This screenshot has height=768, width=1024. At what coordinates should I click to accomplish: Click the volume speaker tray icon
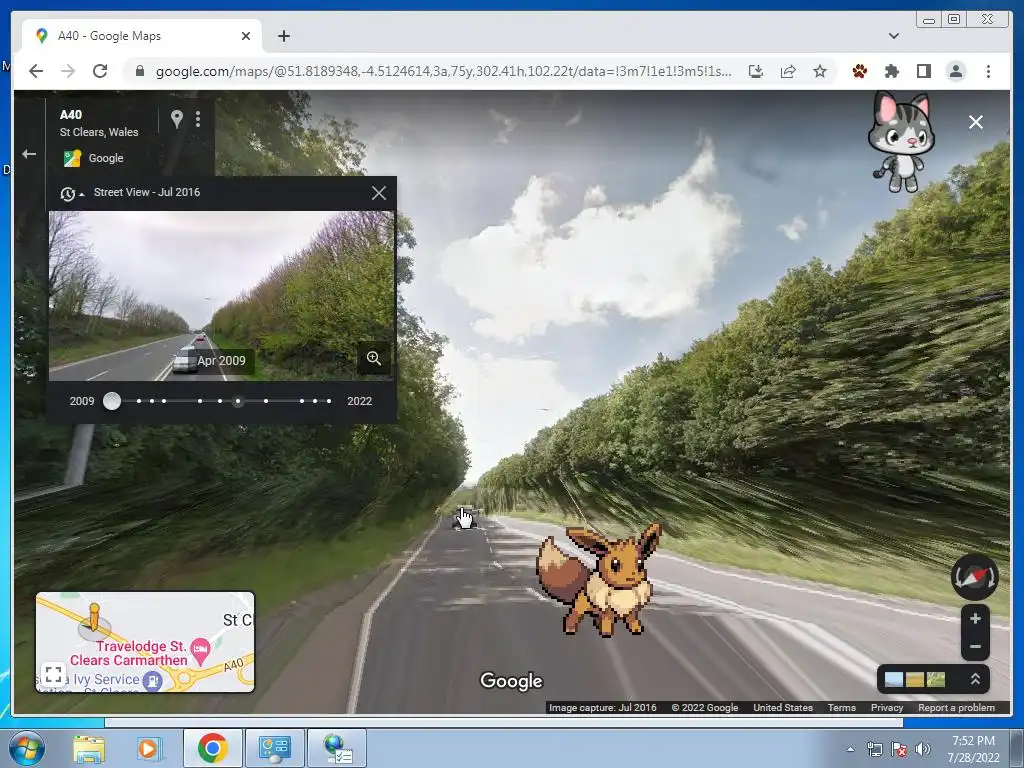pos(923,749)
